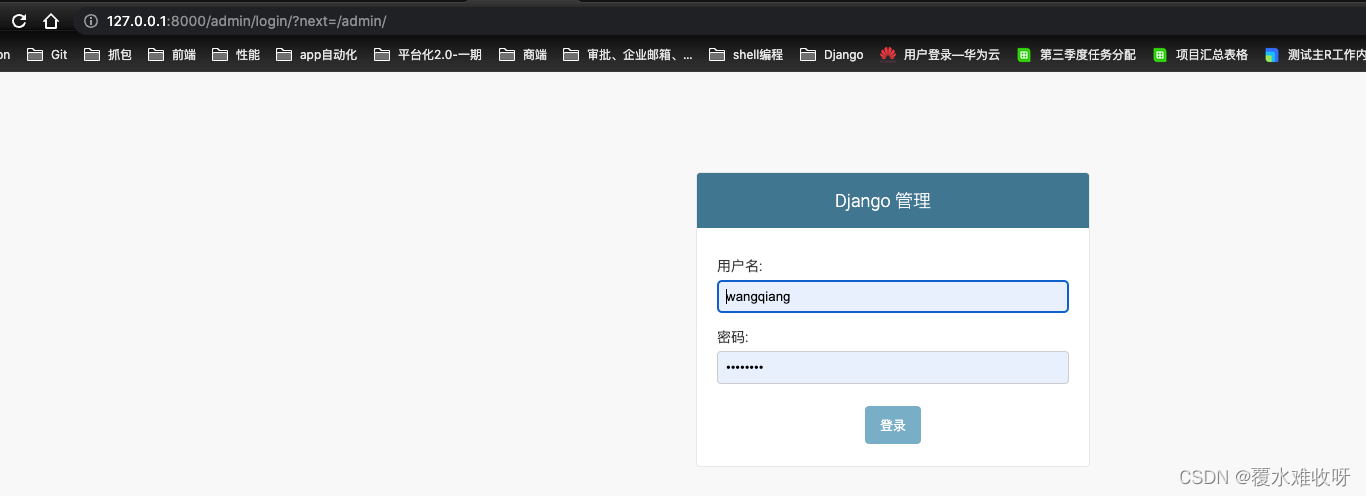The image size is (1366, 496).
Task: Open the shell编程 bookmarks folder
Action: [746, 55]
